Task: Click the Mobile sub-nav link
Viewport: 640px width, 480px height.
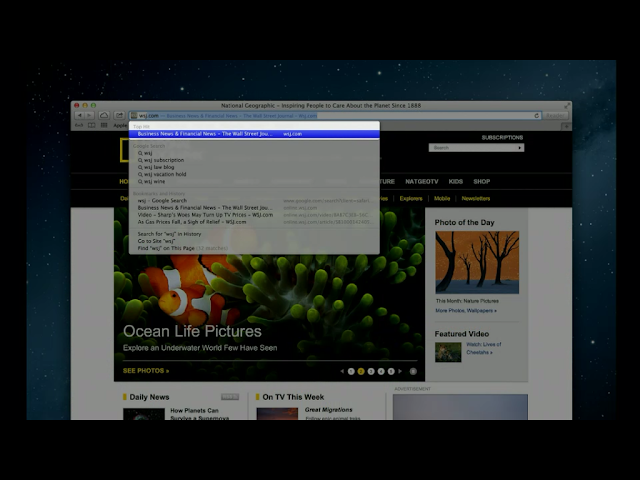Action: pyautogui.click(x=442, y=198)
